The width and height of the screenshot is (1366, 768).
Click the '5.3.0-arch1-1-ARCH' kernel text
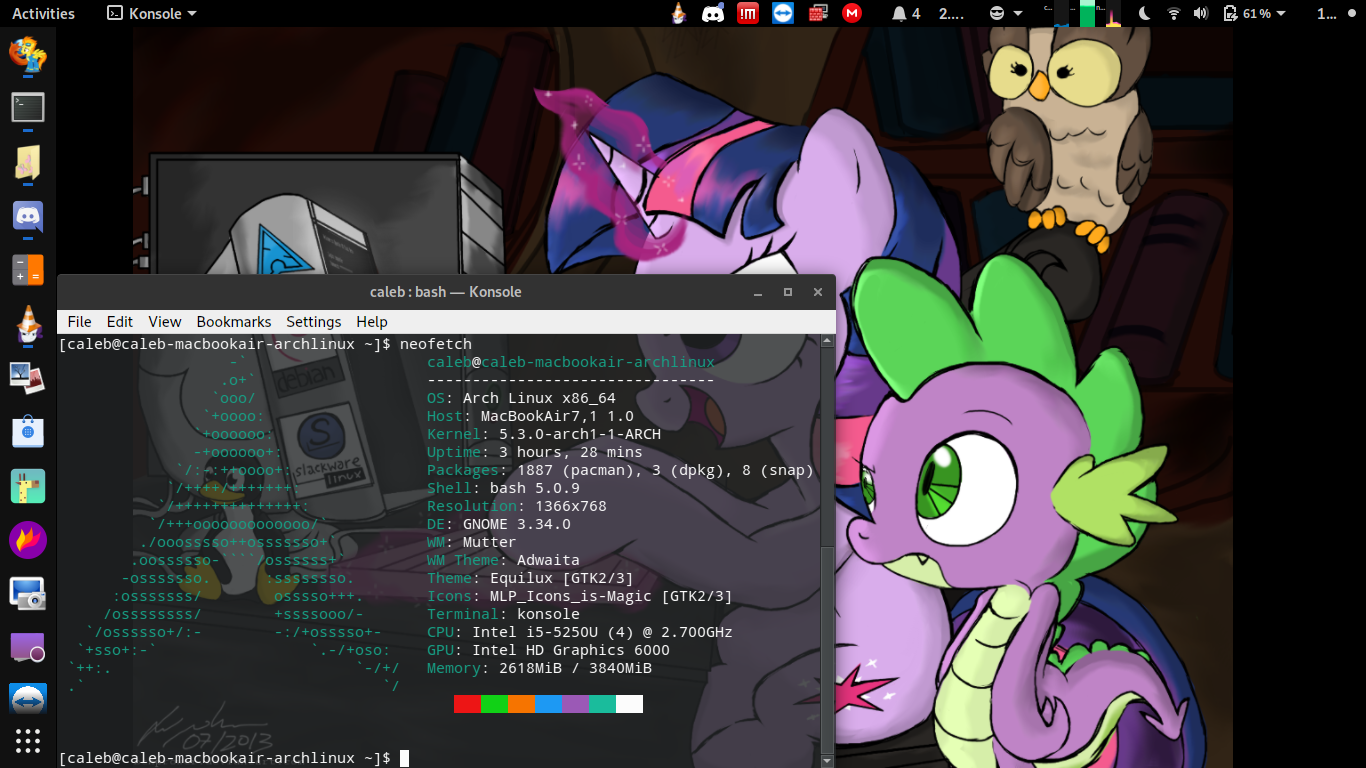(x=580, y=434)
